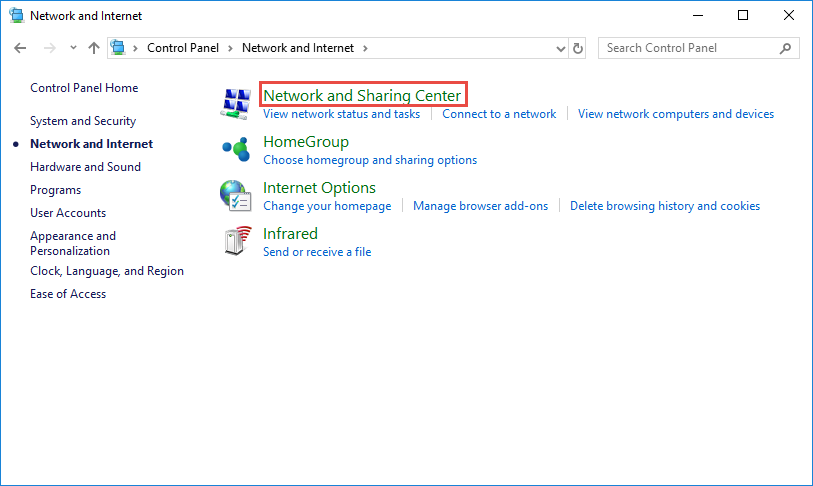This screenshot has width=813, height=486.
Task: Open View network computers and devices
Action: pos(676,114)
